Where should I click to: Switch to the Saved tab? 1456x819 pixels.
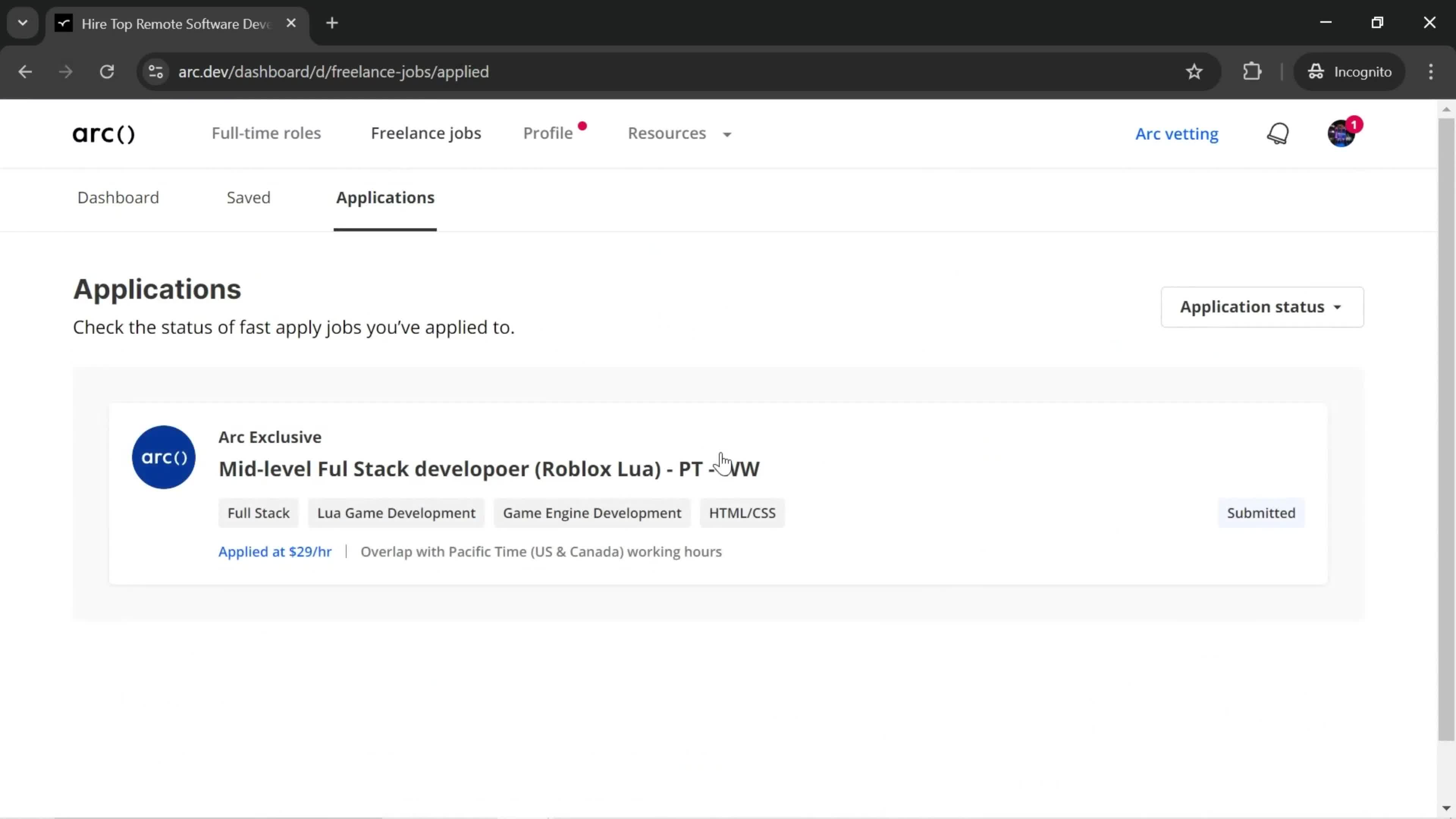(248, 197)
